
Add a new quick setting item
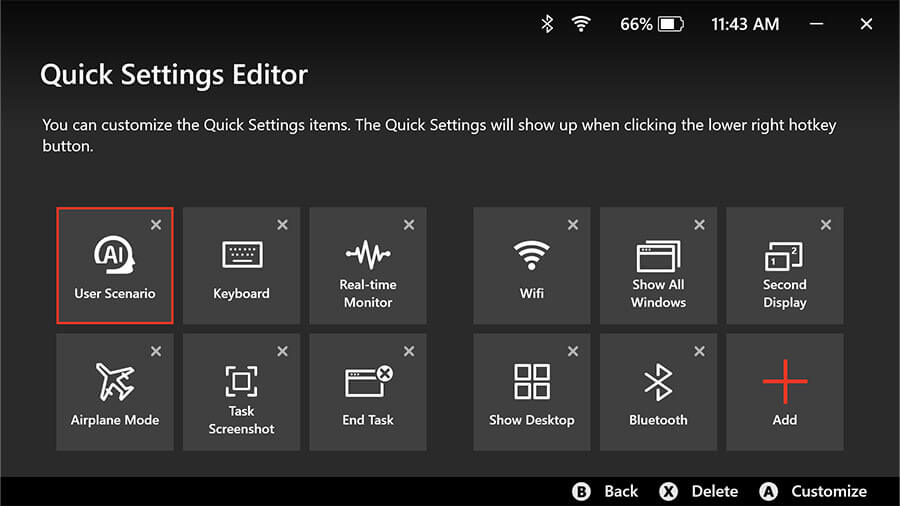pos(784,392)
